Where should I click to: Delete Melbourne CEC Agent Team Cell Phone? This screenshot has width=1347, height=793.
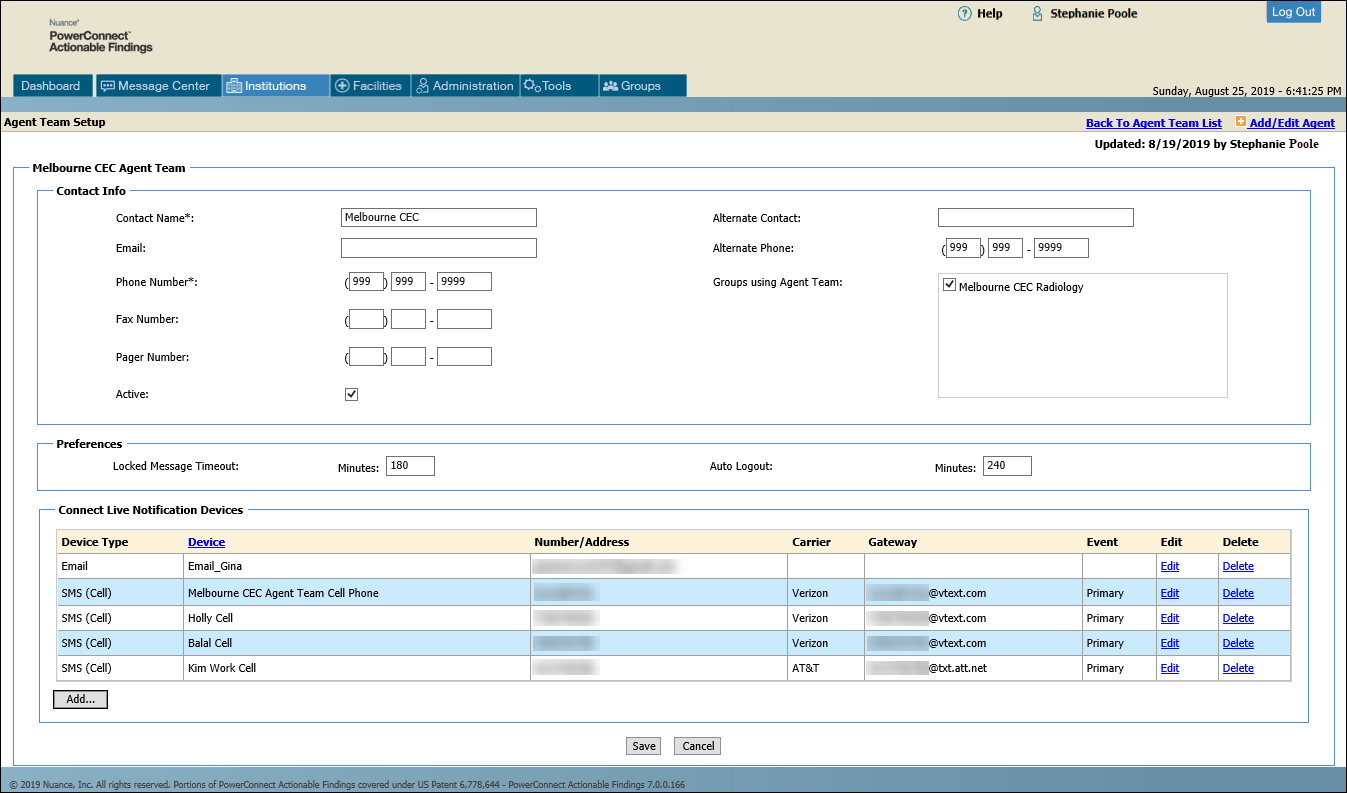pyautogui.click(x=1237, y=593)
